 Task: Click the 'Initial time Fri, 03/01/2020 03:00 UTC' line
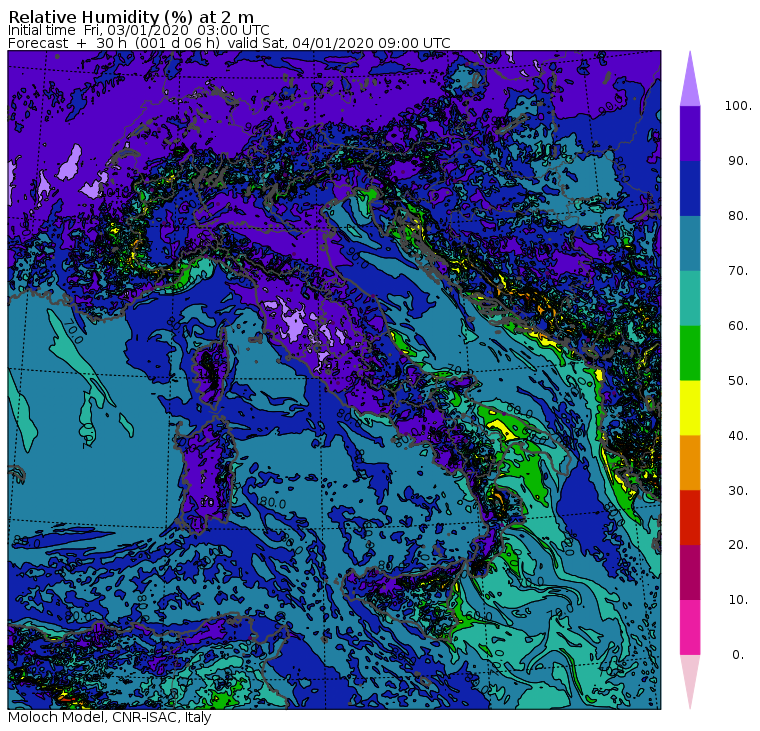[x=139, y=30]
